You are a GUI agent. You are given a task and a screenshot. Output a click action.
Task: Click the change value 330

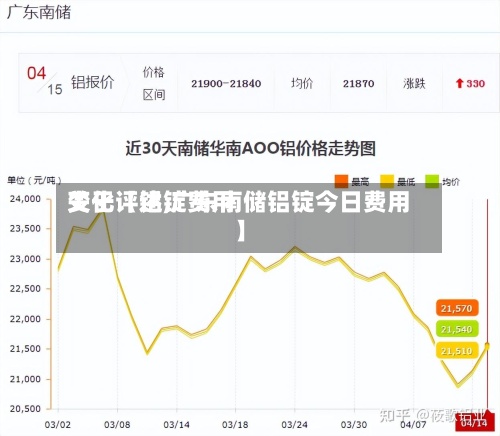[x=476, y=83]
